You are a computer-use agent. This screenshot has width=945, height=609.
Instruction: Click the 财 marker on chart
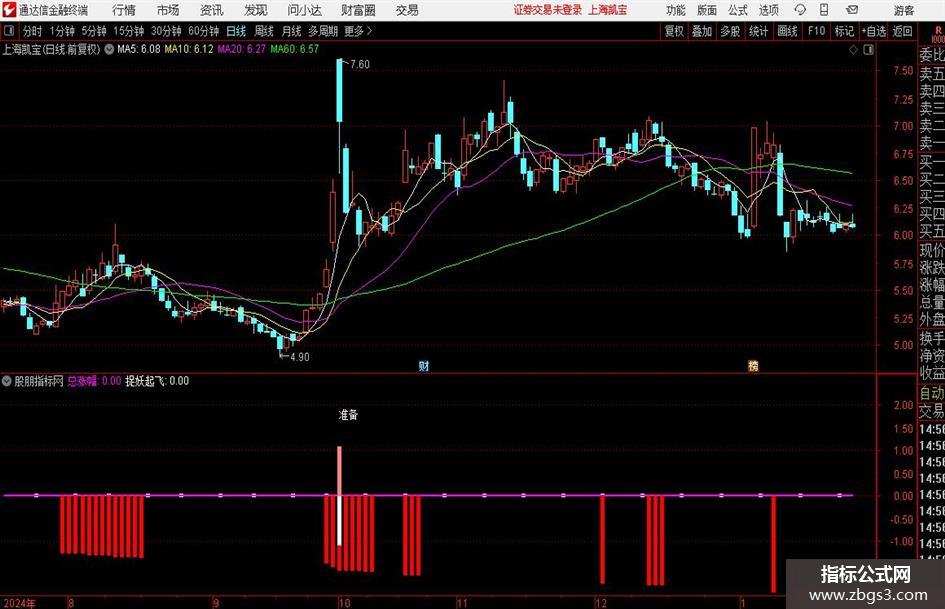tap(424, 365)
